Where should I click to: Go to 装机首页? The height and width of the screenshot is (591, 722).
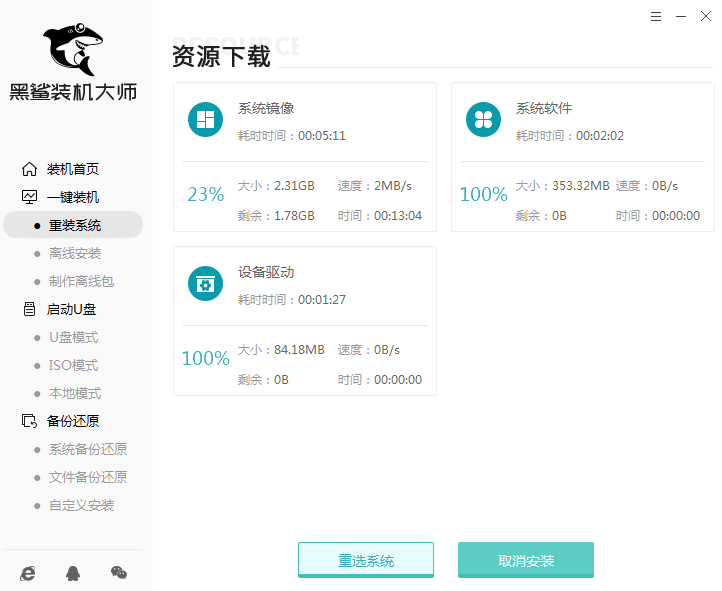tap(73, 169)
